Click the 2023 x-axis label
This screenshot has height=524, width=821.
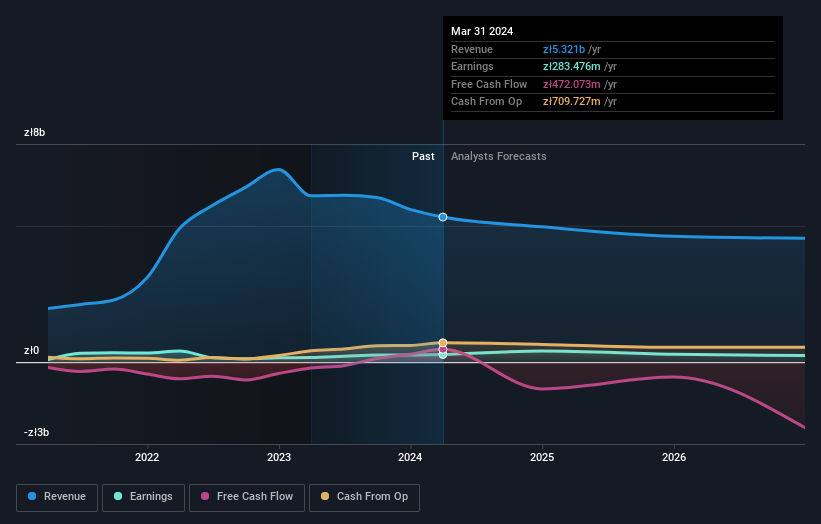(279, 457)
